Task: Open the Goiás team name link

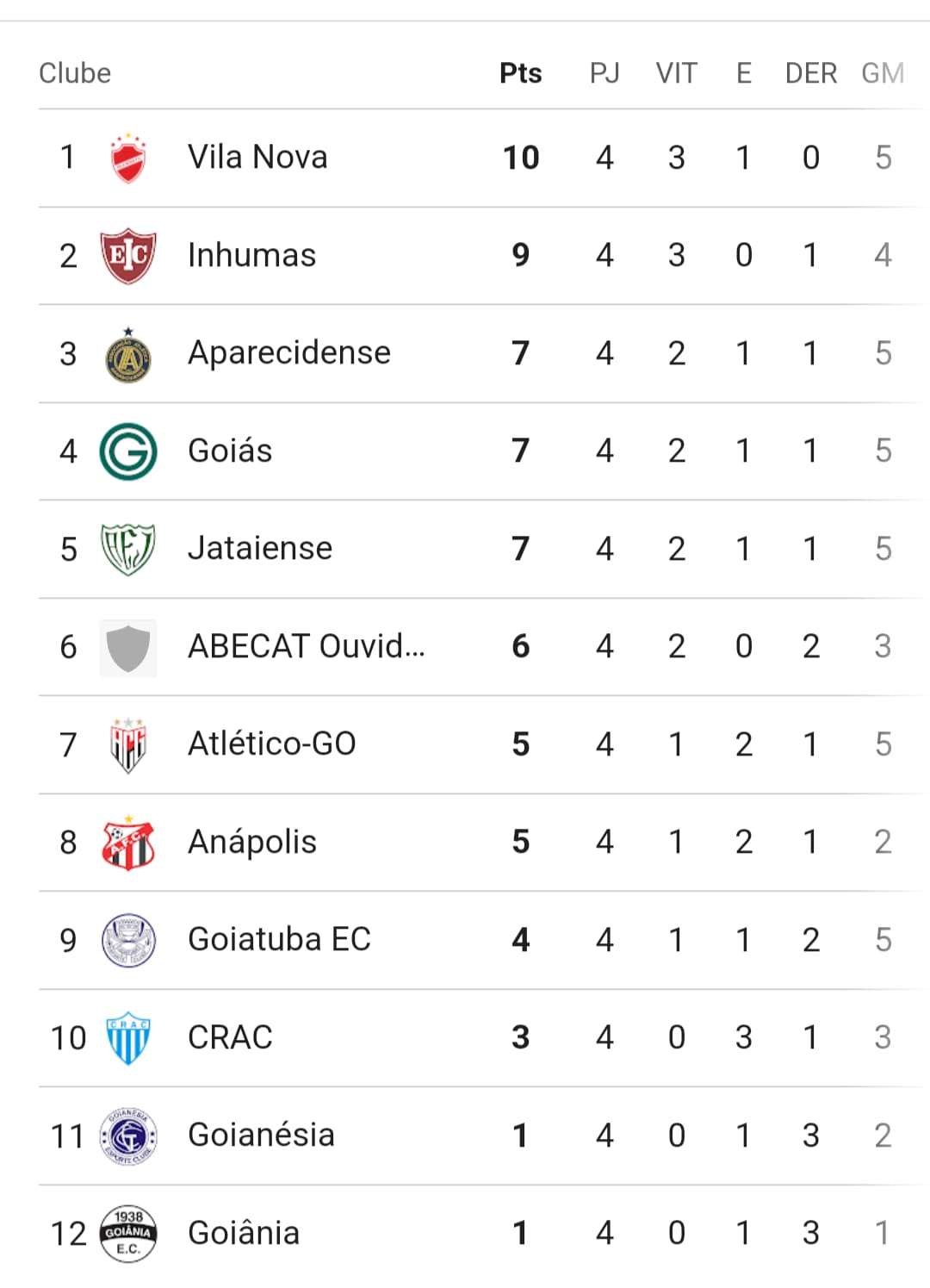Action: [230, 451]
